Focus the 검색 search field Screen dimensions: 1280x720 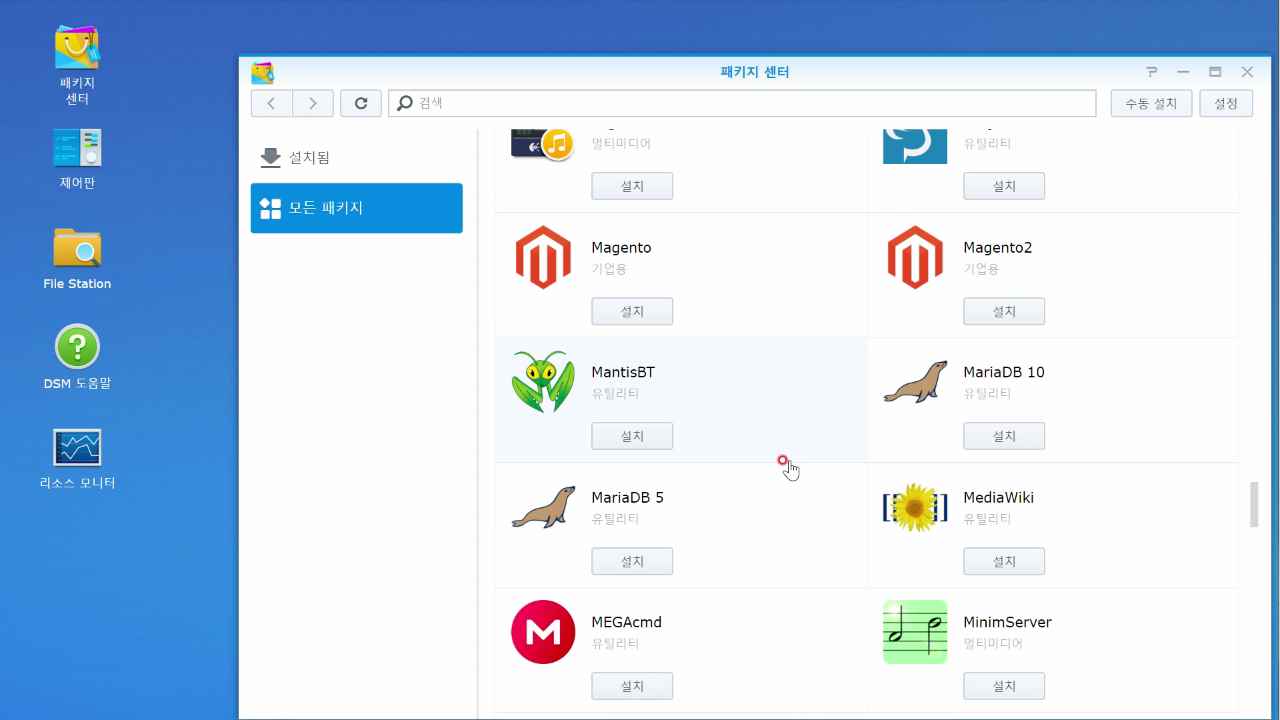(x=742, y=103)
